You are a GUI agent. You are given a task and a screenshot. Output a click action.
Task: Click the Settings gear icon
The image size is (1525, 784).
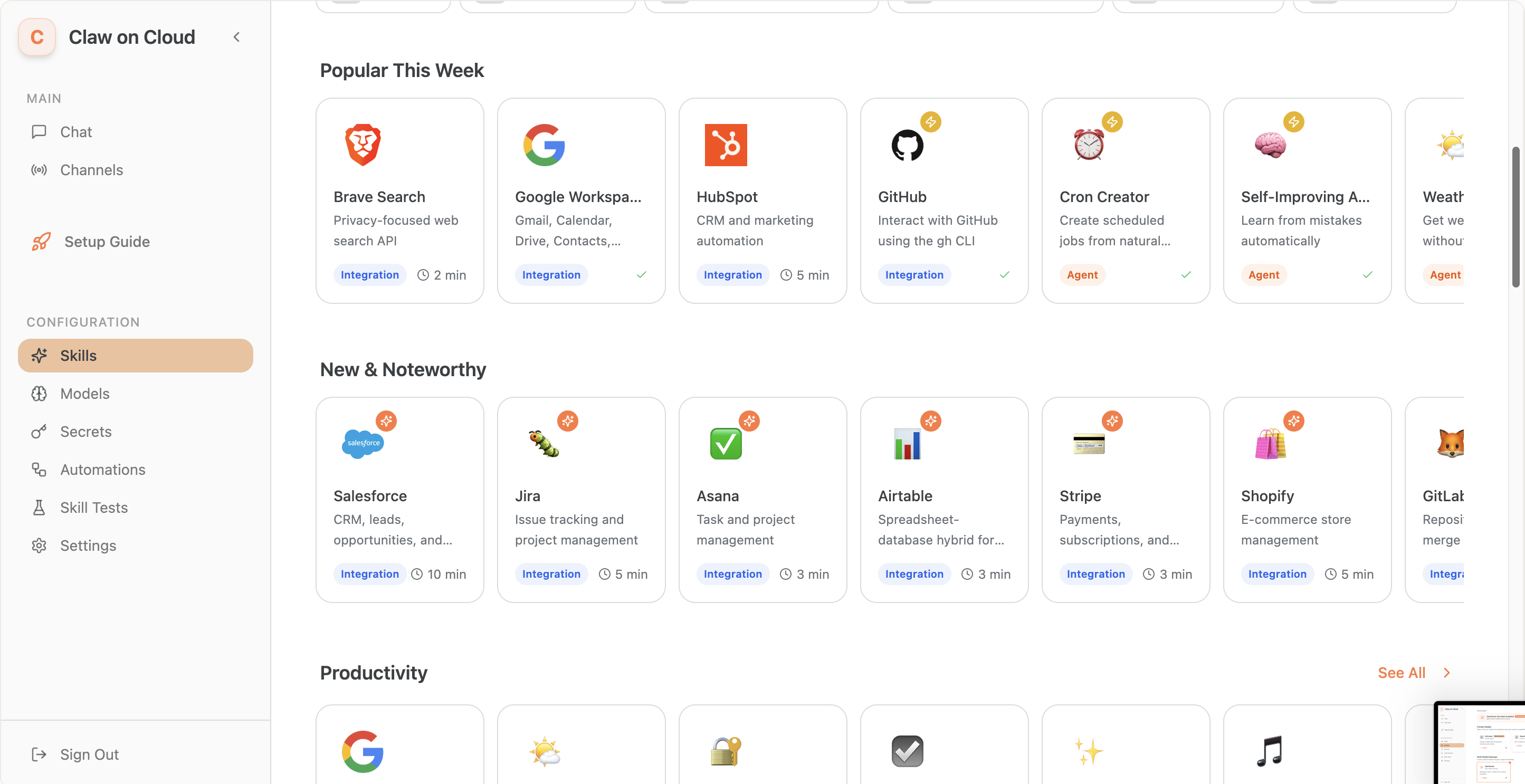(39, 545)
